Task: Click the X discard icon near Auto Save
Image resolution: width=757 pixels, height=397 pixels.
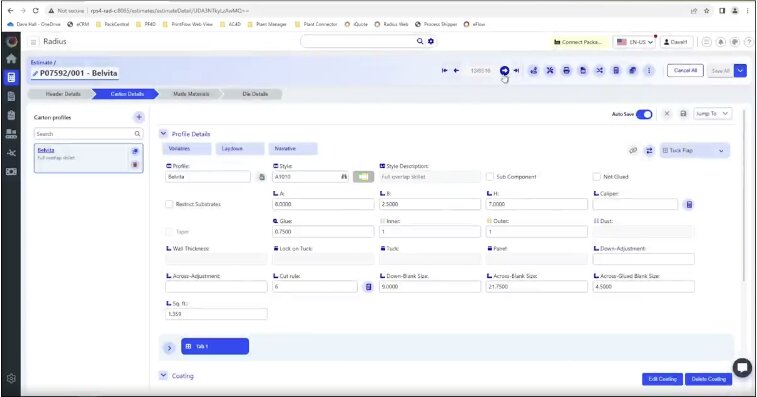Action: click(667, 113)
